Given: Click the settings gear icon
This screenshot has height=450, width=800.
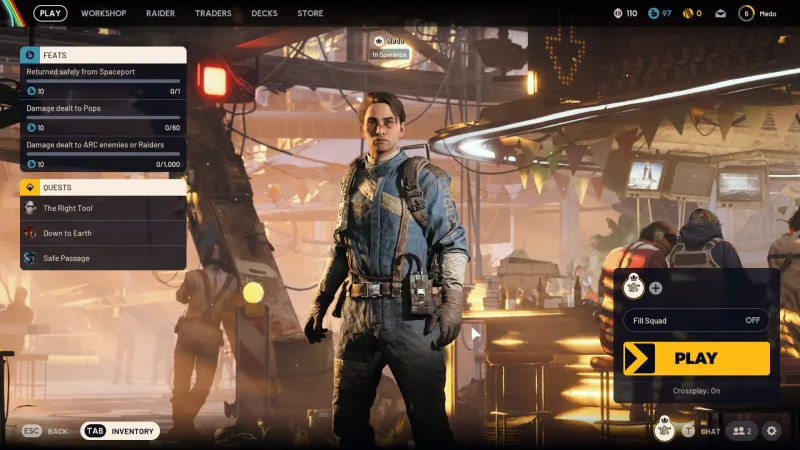Looking at the screenshot, I should (771, 430).
